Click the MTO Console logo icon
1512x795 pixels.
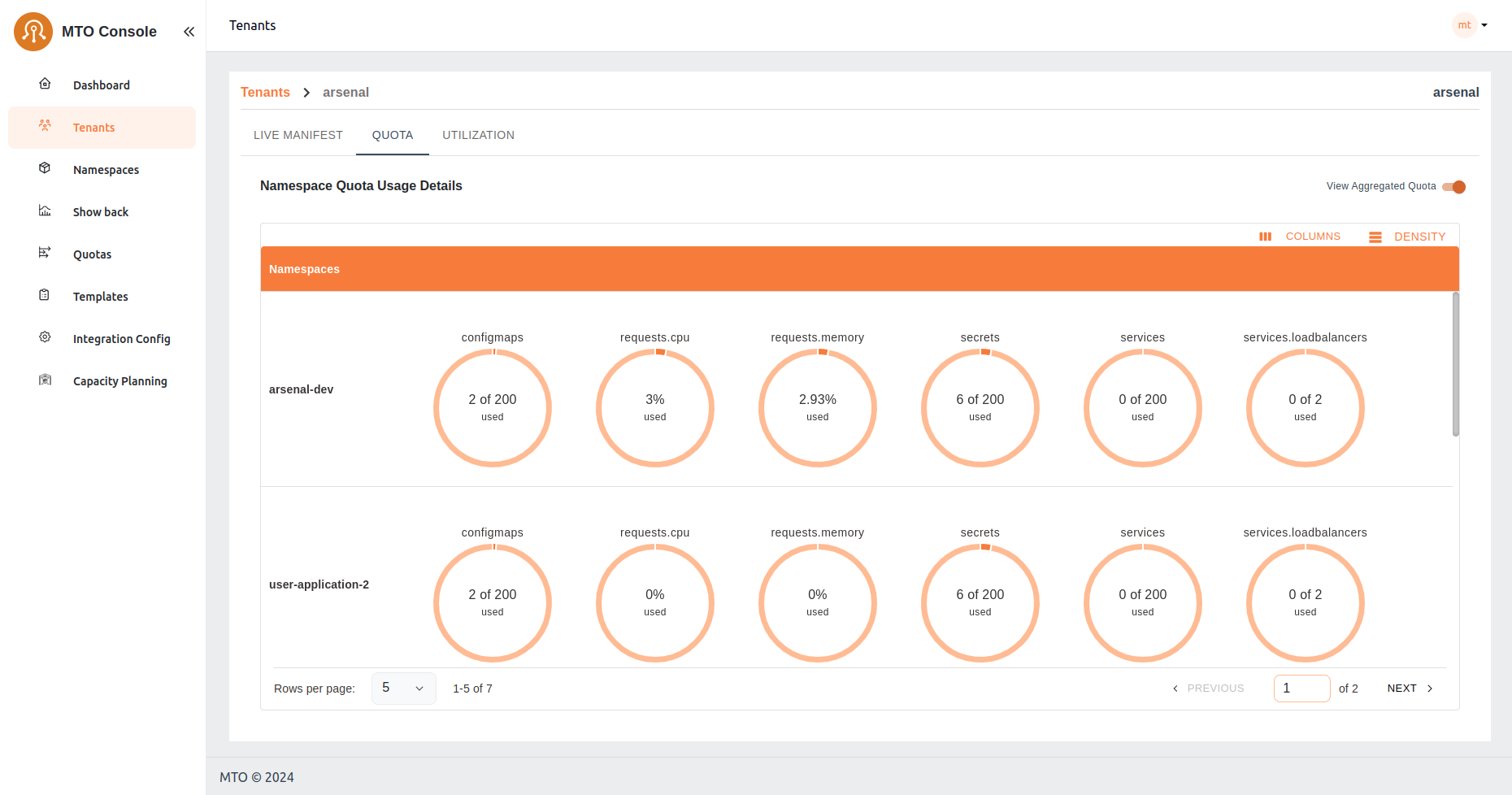[x=33, y=32]
